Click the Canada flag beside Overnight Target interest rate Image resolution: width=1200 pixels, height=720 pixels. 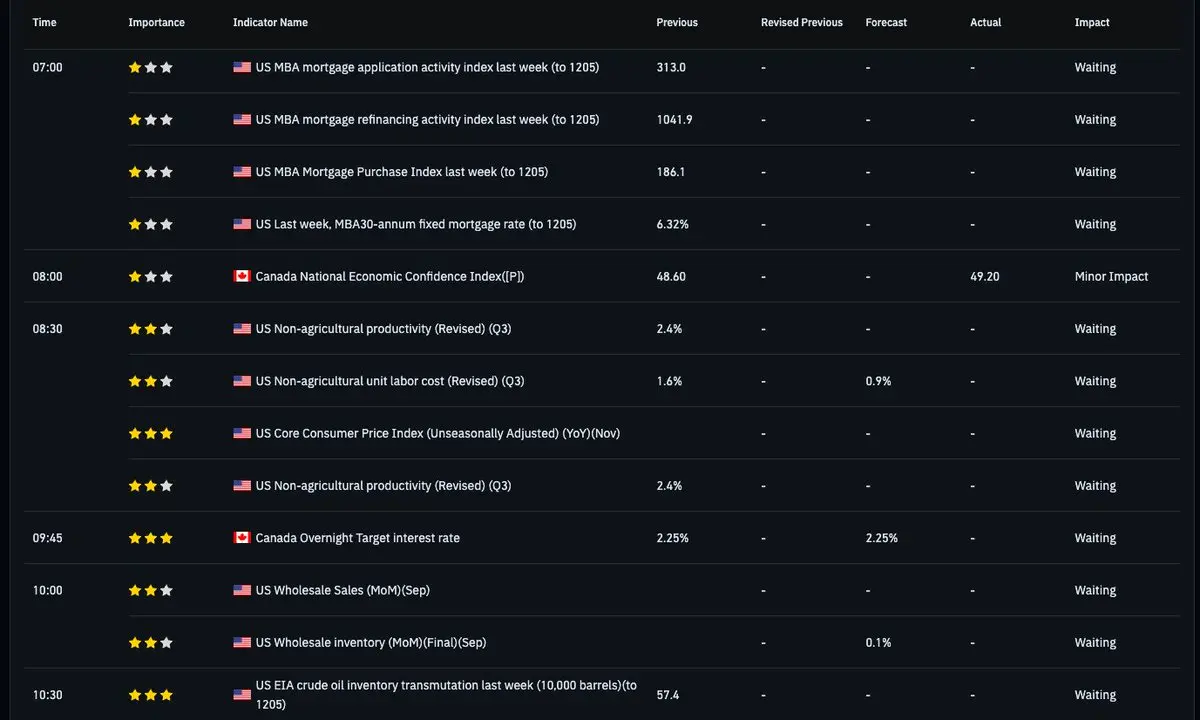coord(242,538)
